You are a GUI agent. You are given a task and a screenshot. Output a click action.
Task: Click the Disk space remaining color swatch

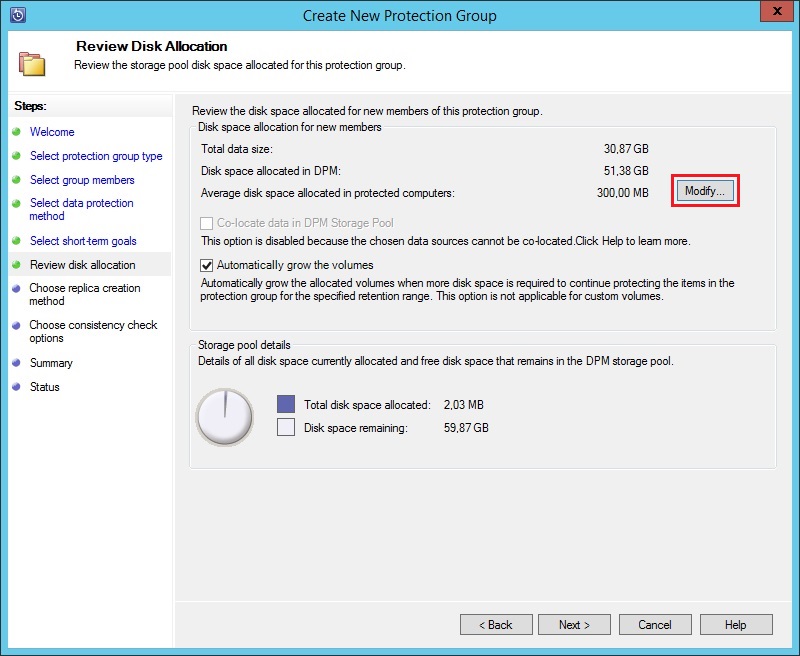click(x=286, y=428)
